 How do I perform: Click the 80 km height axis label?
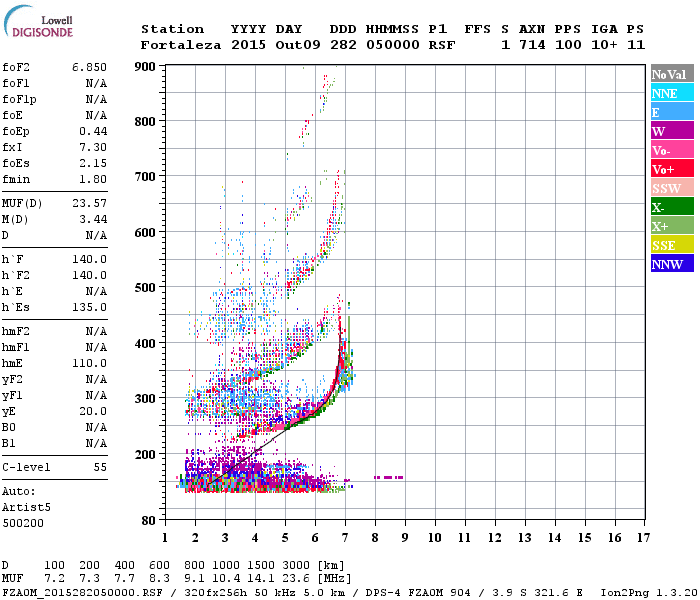(x=148, y=520)
